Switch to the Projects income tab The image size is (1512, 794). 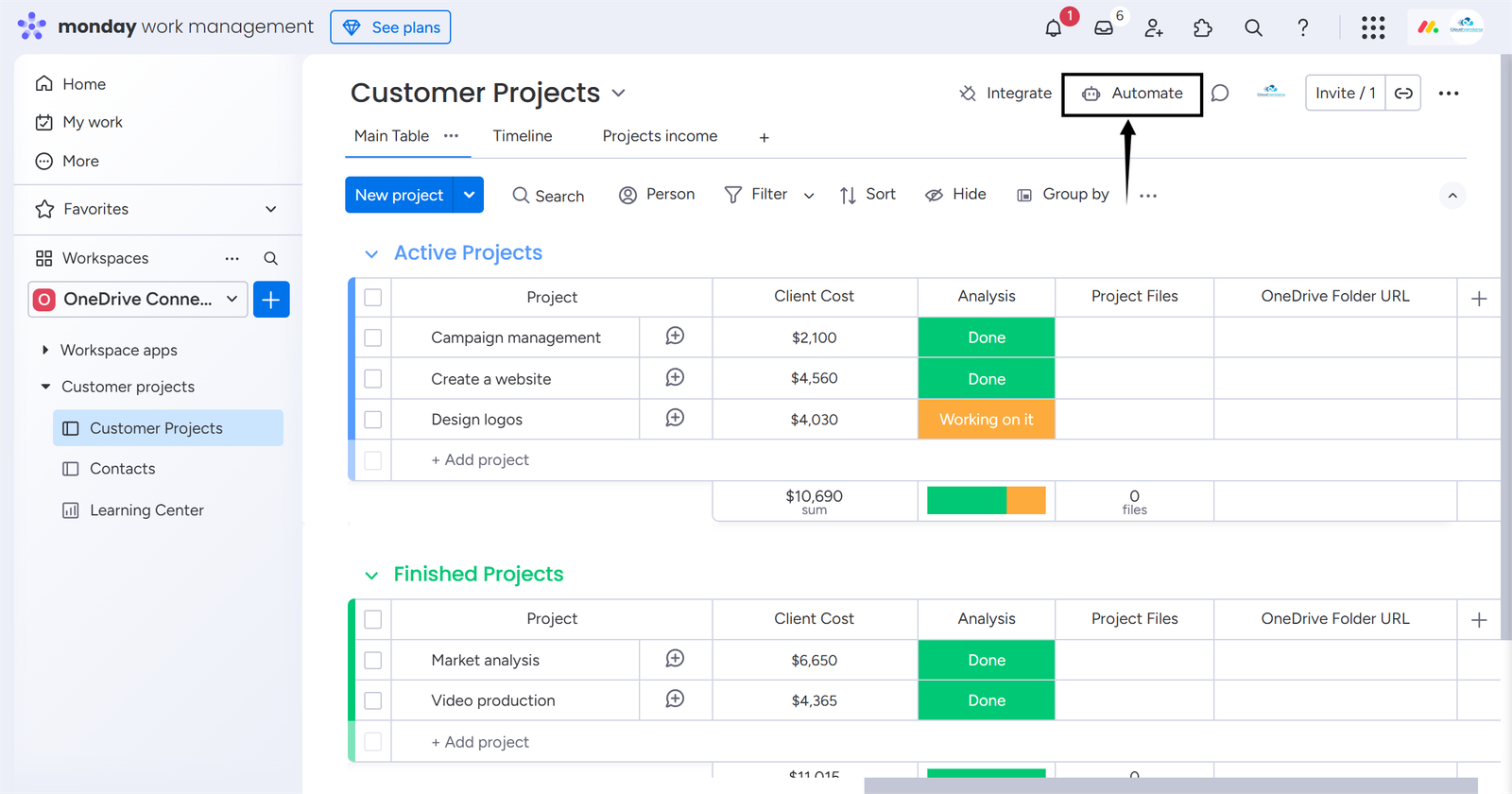660,136
